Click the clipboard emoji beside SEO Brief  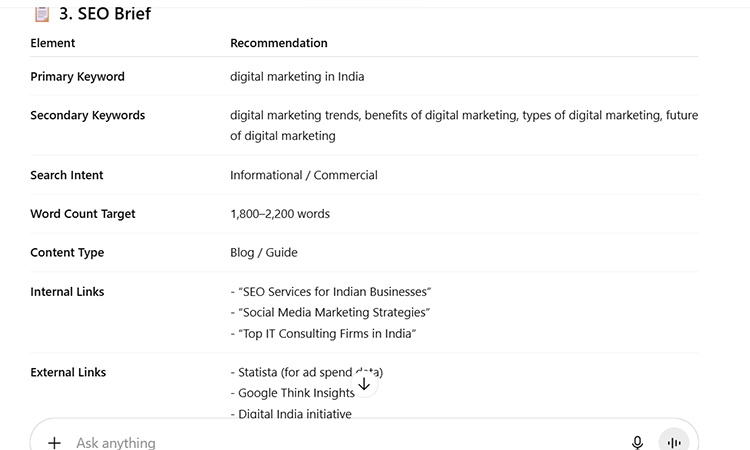coord(41,13)
